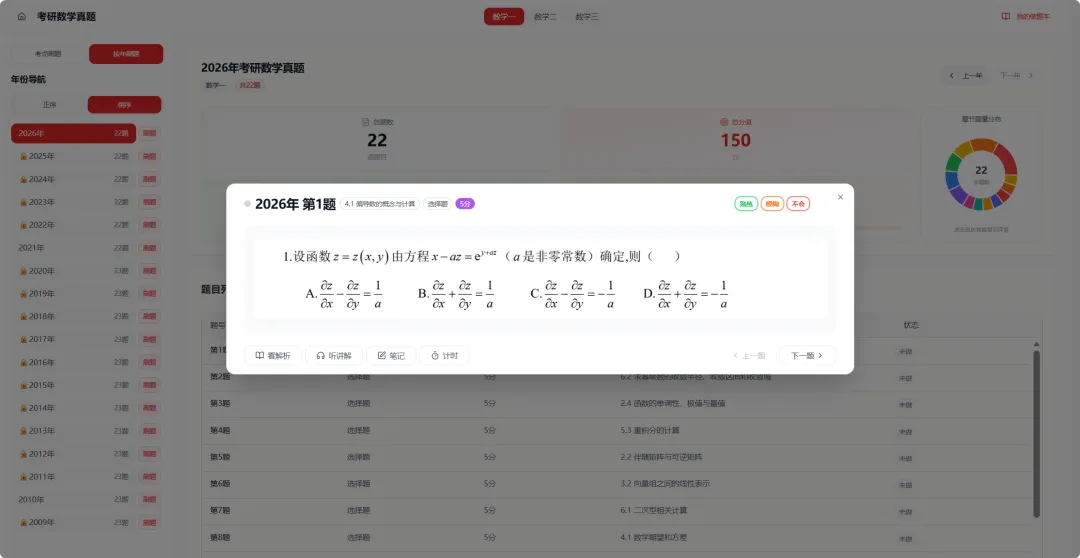Viewport: 1080px width, 558px height.
Task: Switch to the 数学一 tab
Action: tap(503, 17)
